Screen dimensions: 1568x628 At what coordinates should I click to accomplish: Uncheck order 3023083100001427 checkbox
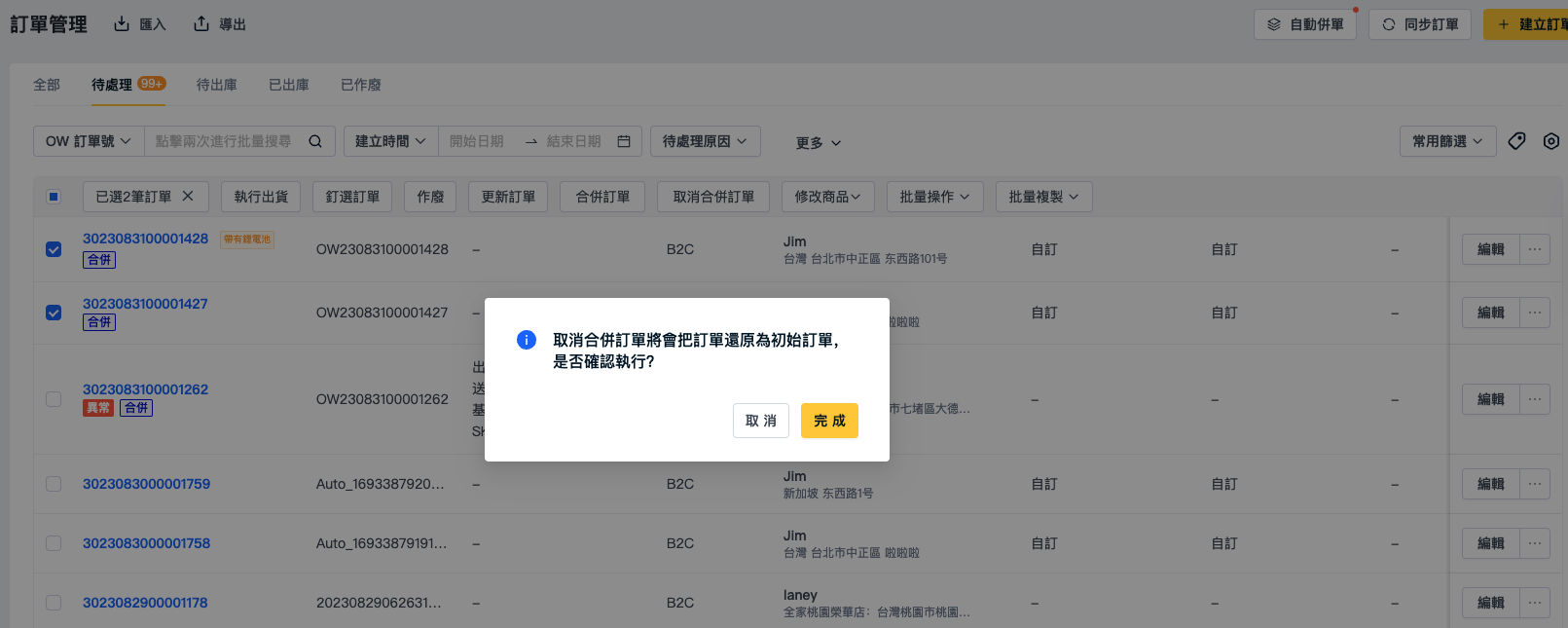point(54,313)
